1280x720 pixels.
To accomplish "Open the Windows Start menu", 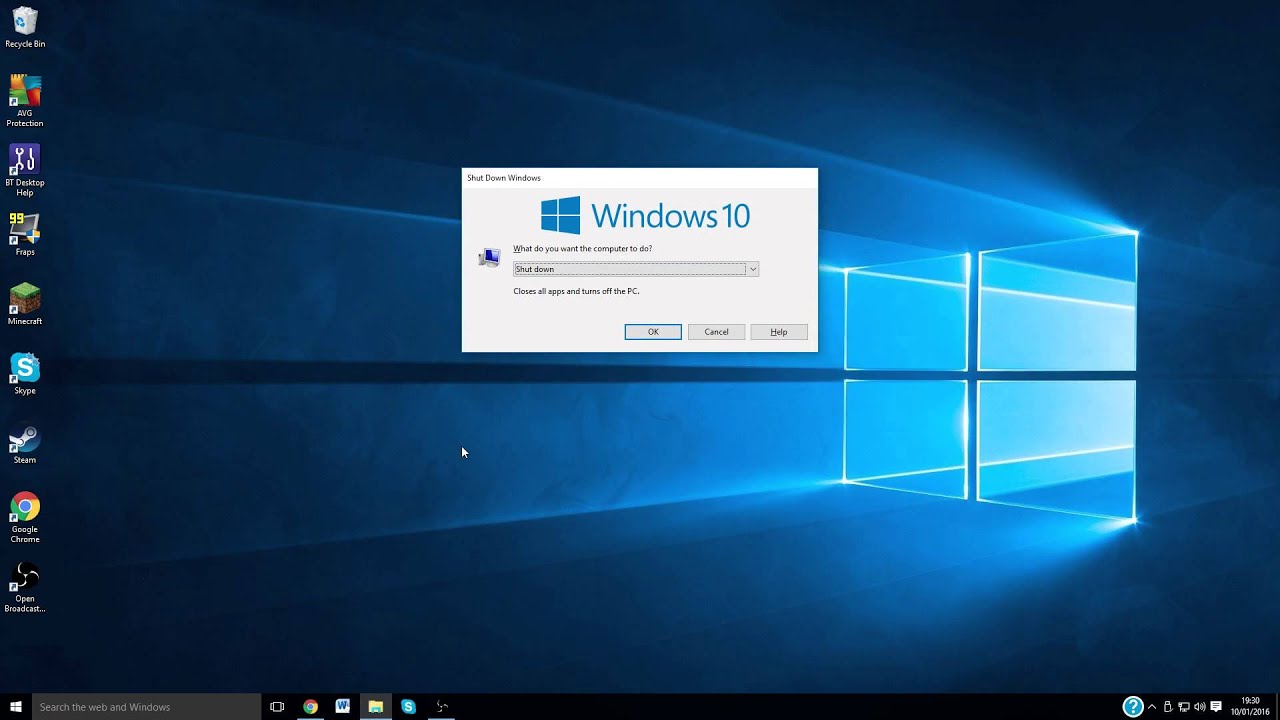I will (16, 707).
